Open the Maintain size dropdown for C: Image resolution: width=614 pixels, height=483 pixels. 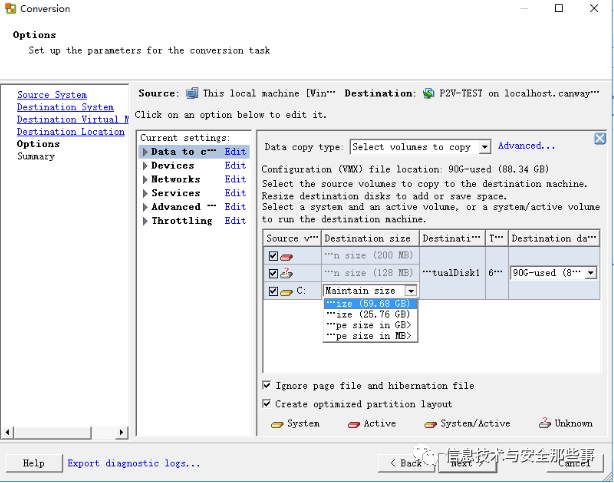coord(410,291)
